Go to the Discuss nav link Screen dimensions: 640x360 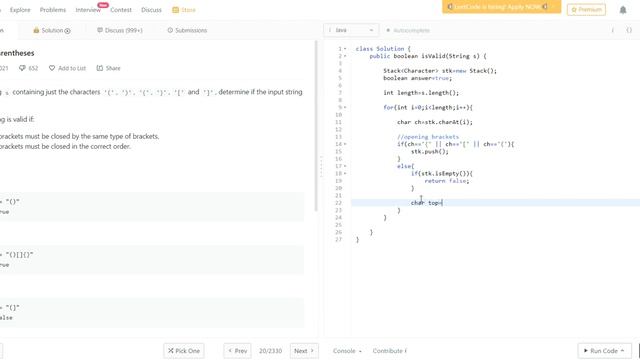point(151,10)
